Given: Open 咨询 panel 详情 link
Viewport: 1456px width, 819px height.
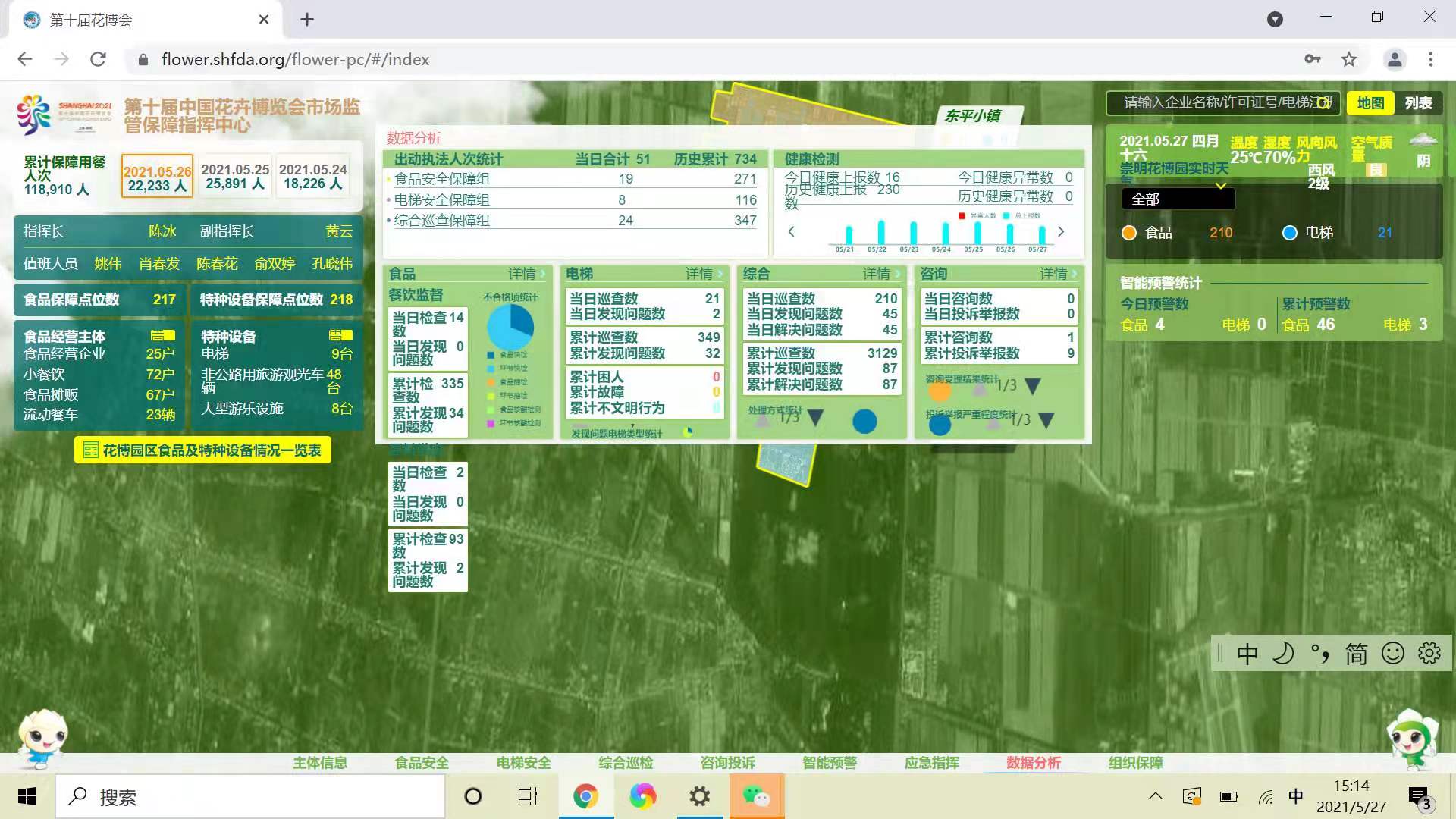Looking at the screenshot, I should 1059,274.
